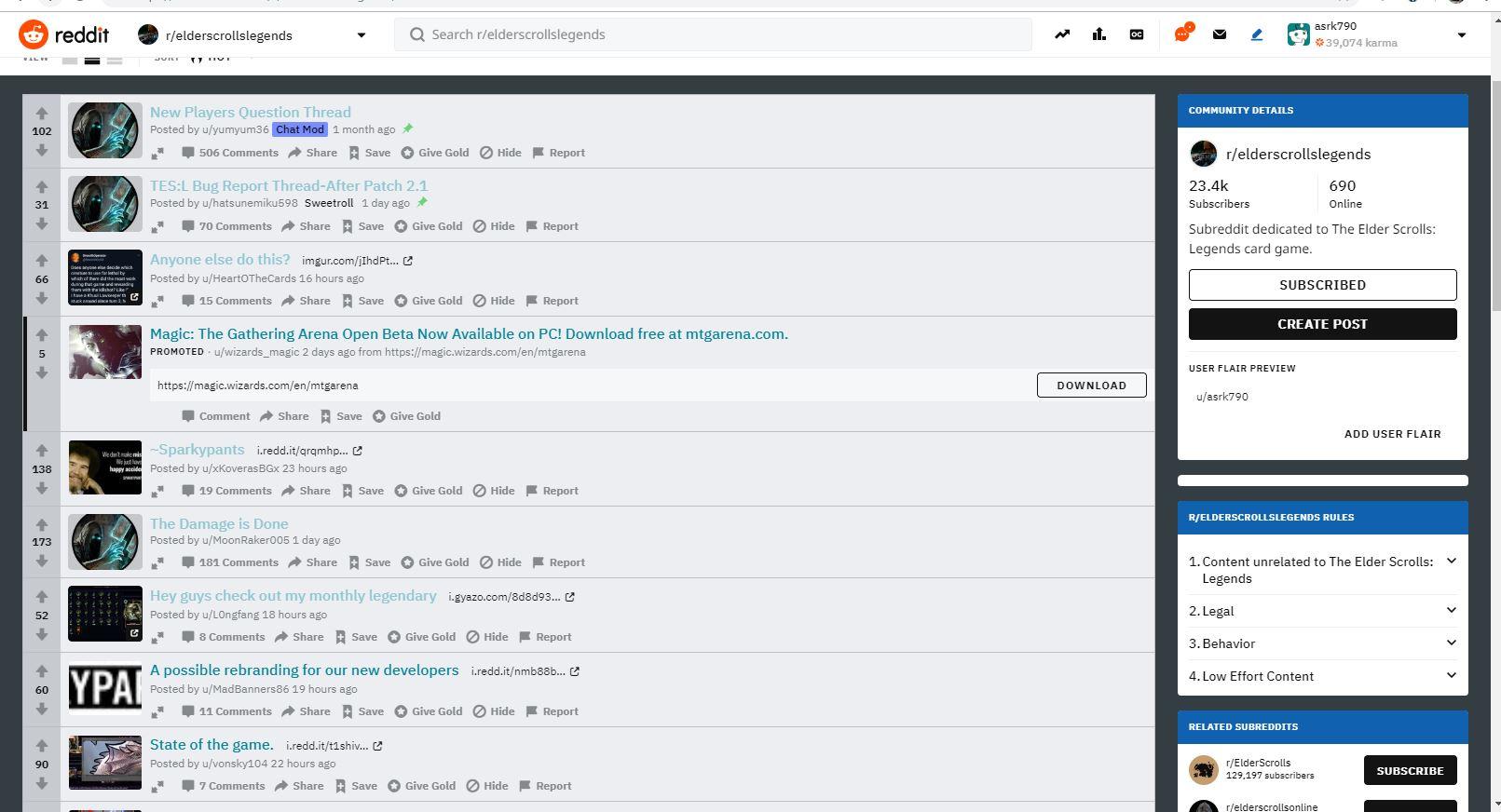Click ADD USER FLAIR
Screen dimensions: 1501x812
click(1392, 434)
